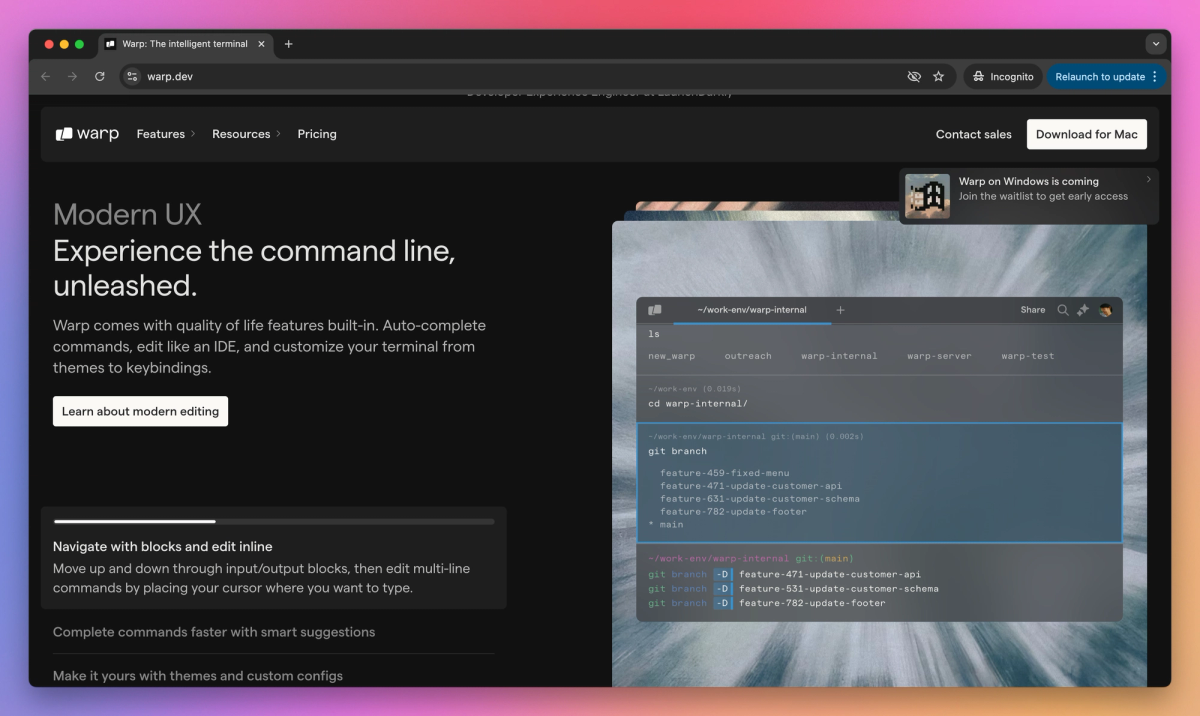The height and width of the screenshot is (716, 1200).
Task: Click warp-test in ls output
Action: tap(1028, 356)
